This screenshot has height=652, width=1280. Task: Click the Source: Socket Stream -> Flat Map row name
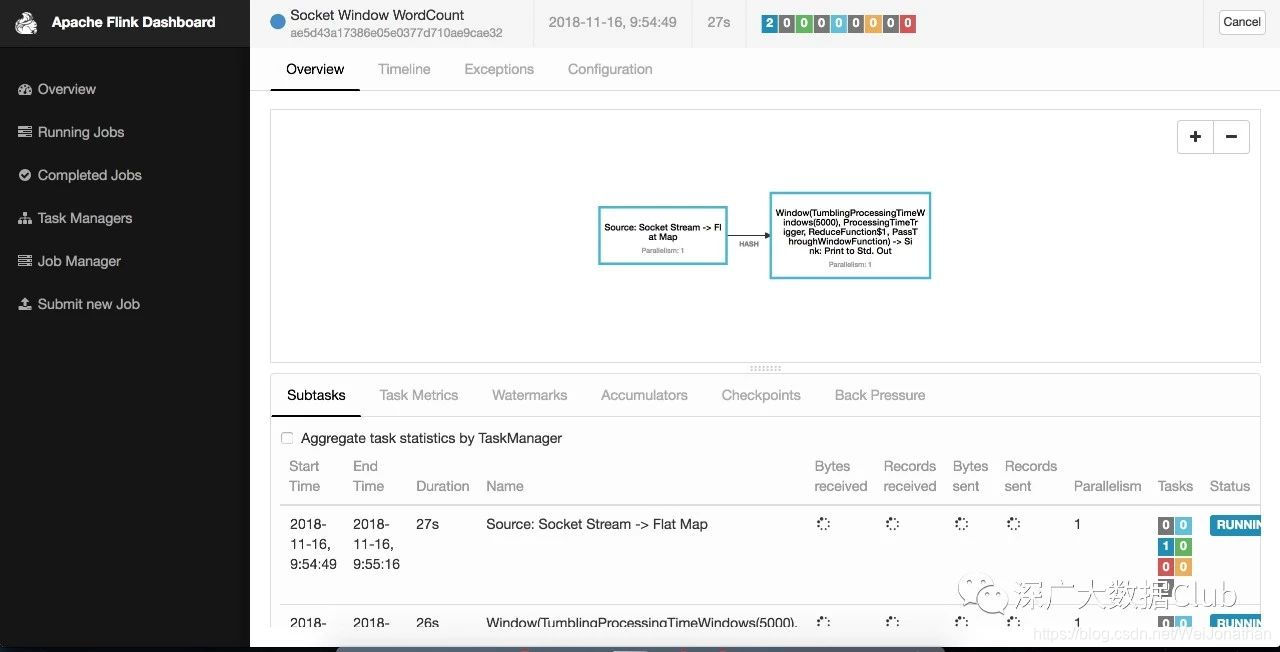click(597, 524)
